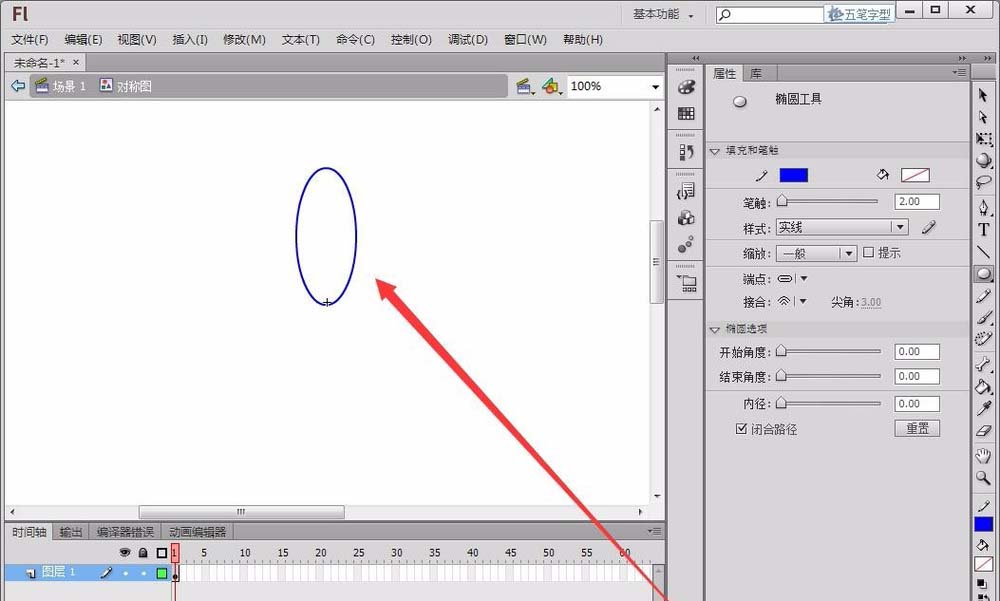Viewport: 1000px width, 601px height.
Task: Open the 基本功能 workspace dropdown
Action: coord(663,14)
